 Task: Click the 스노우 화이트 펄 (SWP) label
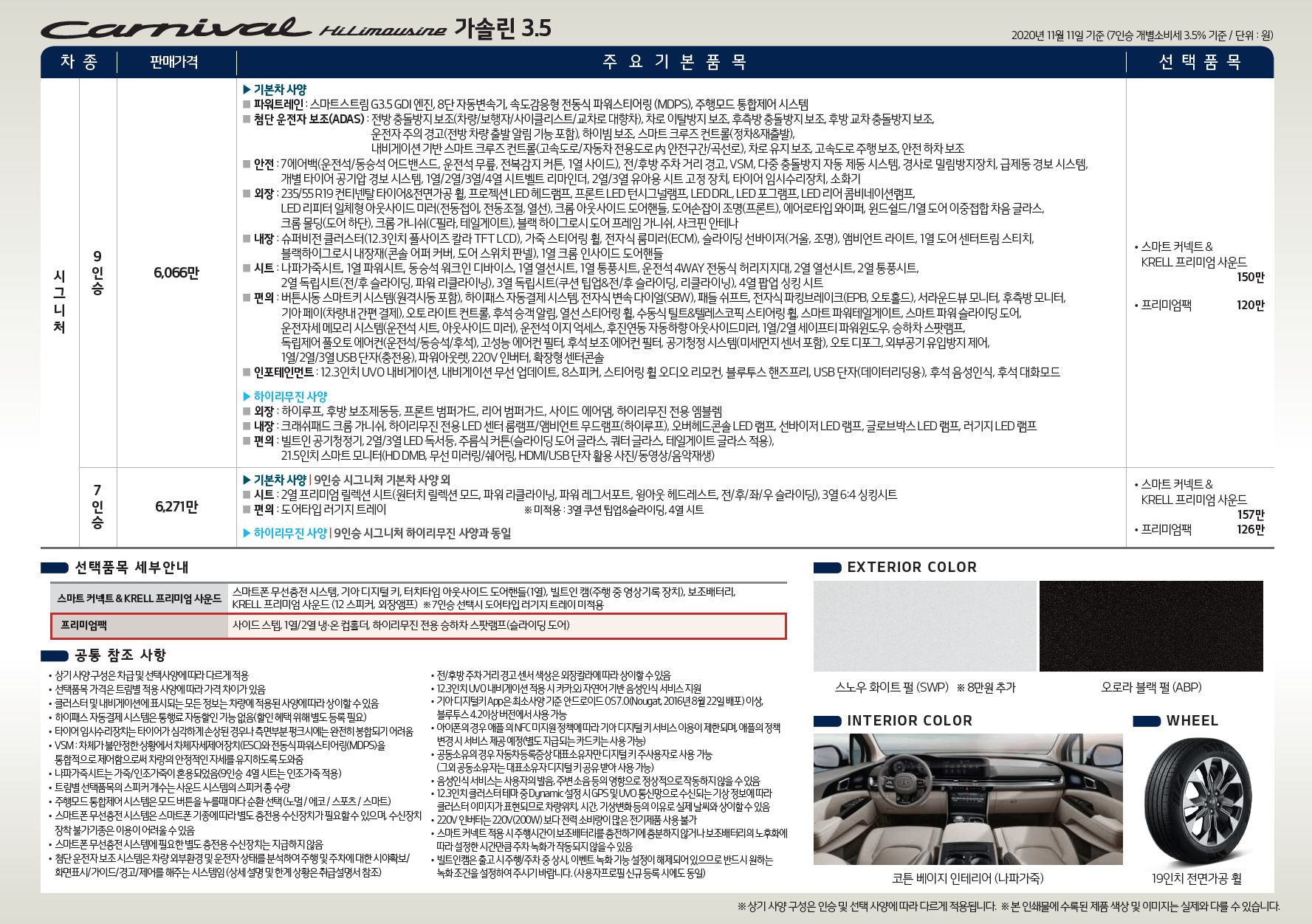click(x=892, y=687)
